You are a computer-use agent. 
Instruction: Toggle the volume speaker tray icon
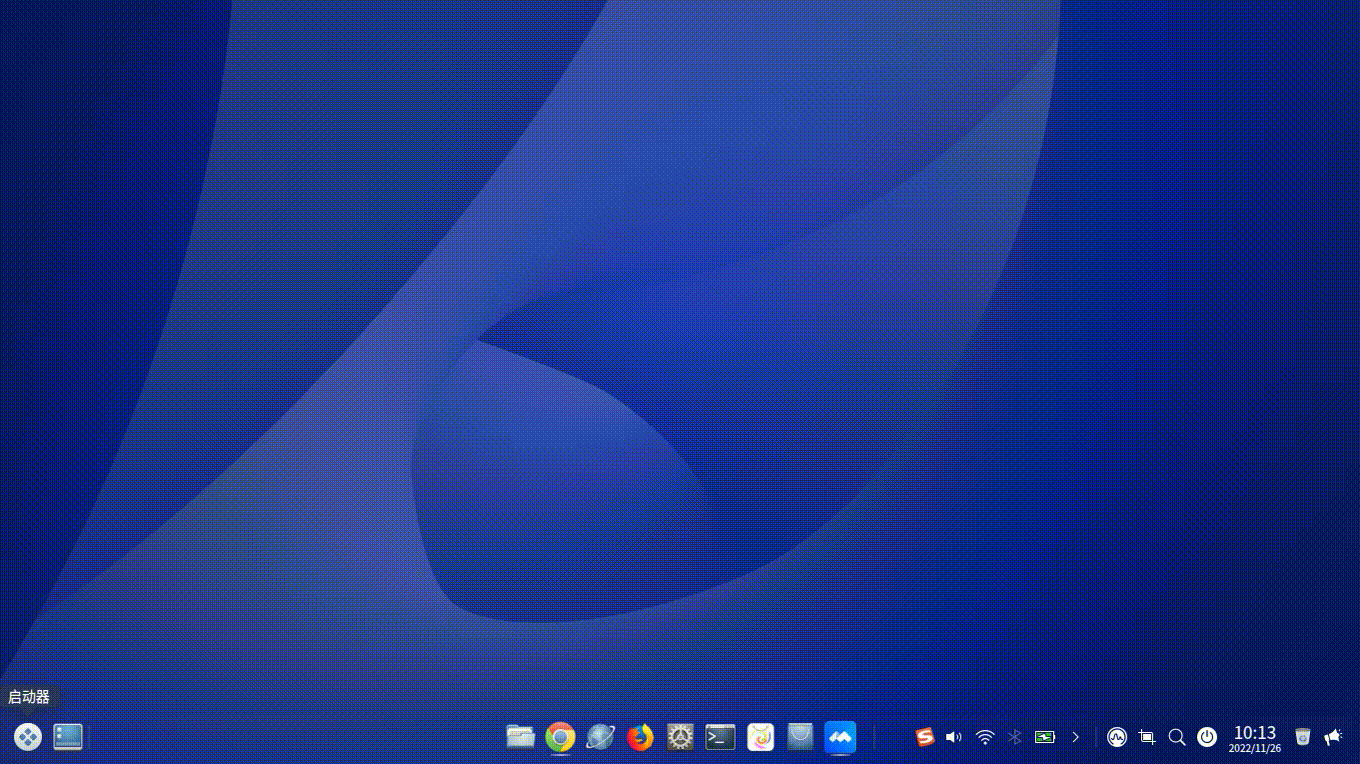(954, 737)
